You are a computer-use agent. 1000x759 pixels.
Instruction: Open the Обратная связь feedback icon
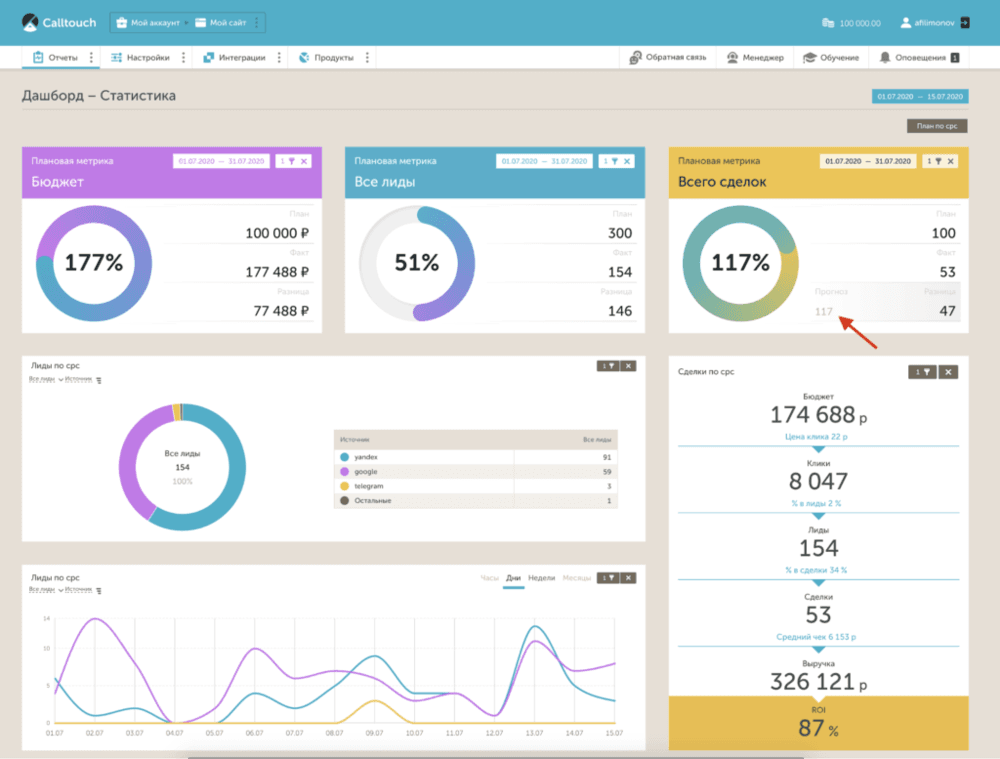pos(635,57)
